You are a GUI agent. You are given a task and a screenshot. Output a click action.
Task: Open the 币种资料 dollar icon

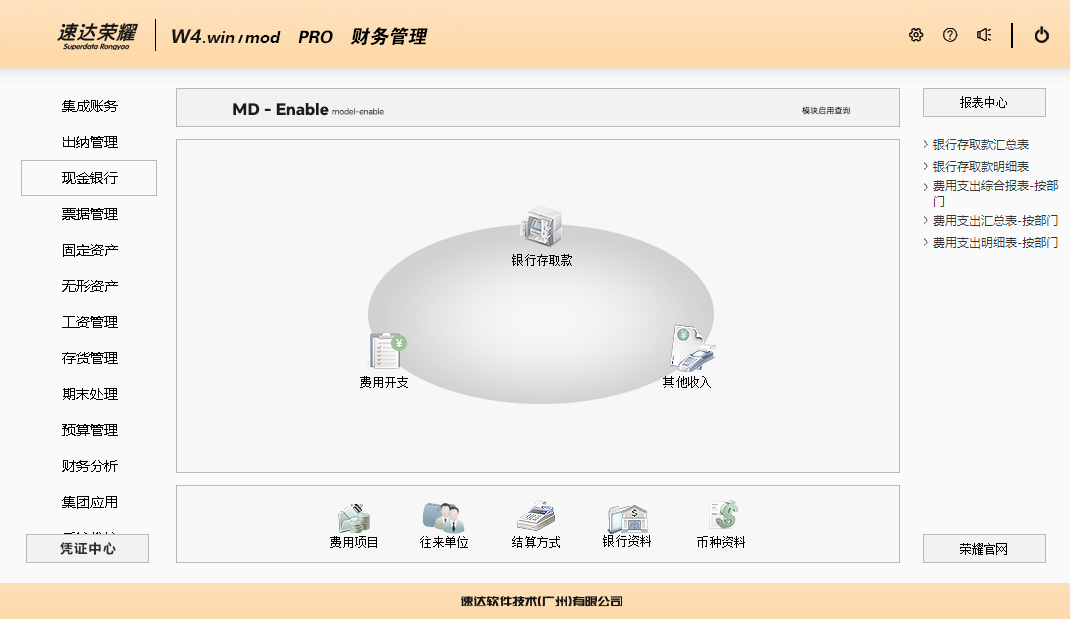pyautogui.click(x=721, y=518)
